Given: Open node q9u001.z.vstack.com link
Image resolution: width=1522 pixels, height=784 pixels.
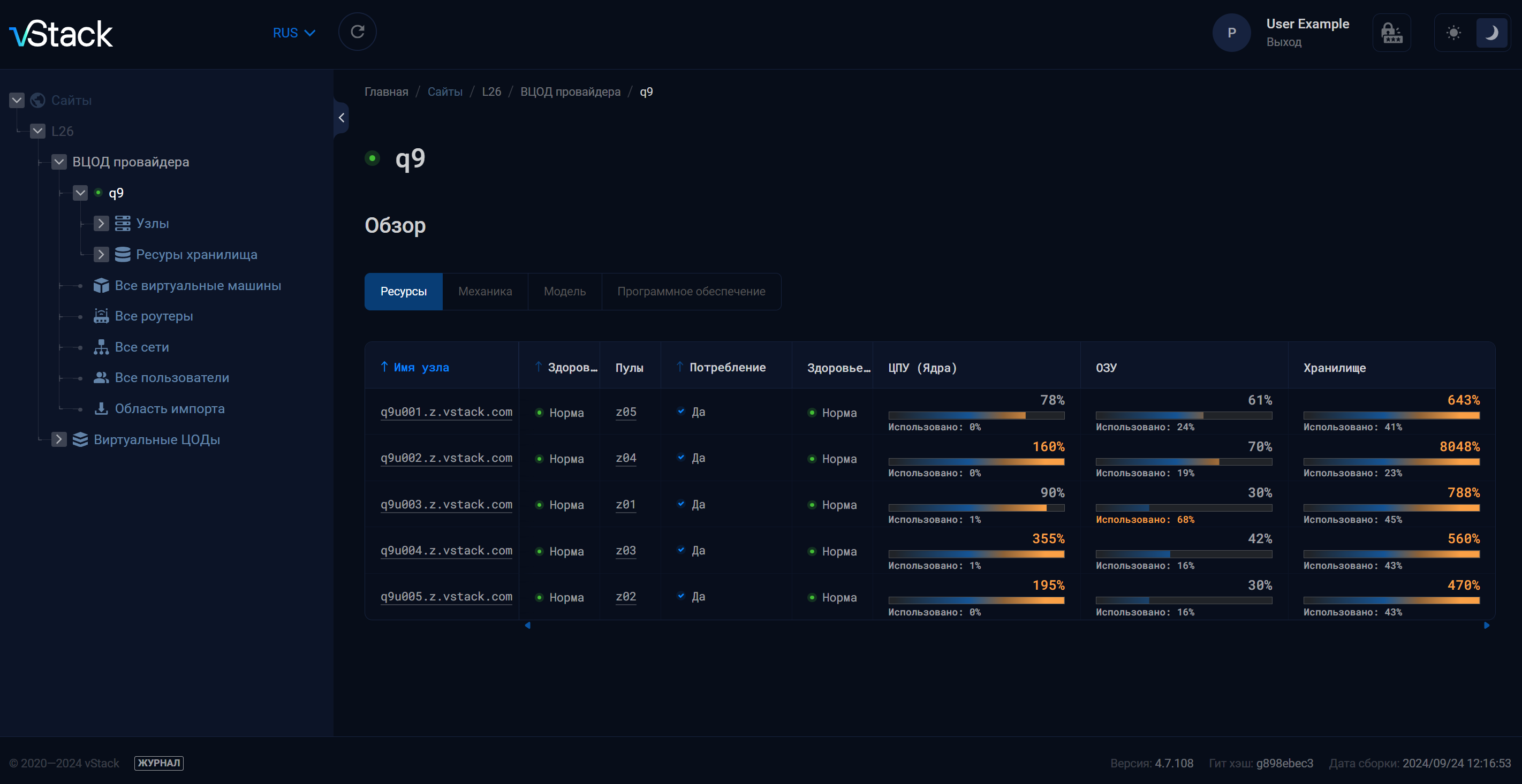Looking at the screenshot, I should [x=446, y=412].
